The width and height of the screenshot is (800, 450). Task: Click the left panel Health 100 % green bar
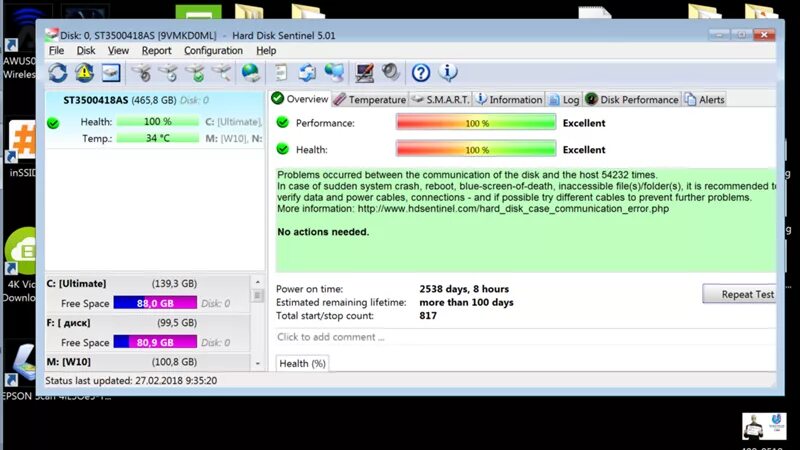point(158,121)
